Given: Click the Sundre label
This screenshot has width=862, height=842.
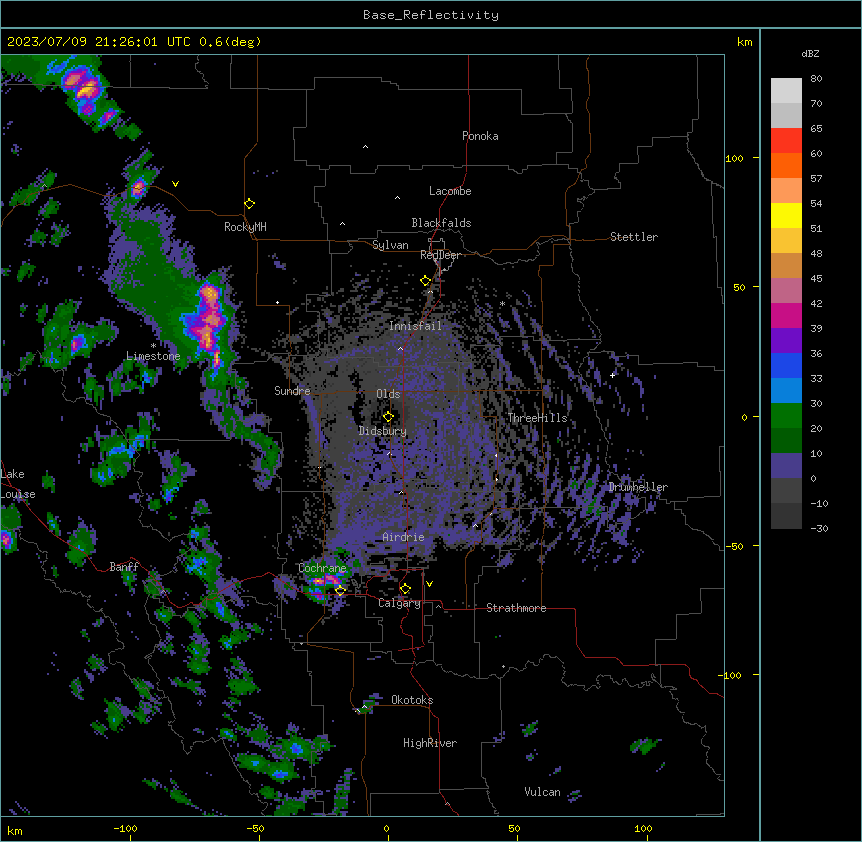Looking at the screenshot, I should point(292,391).
